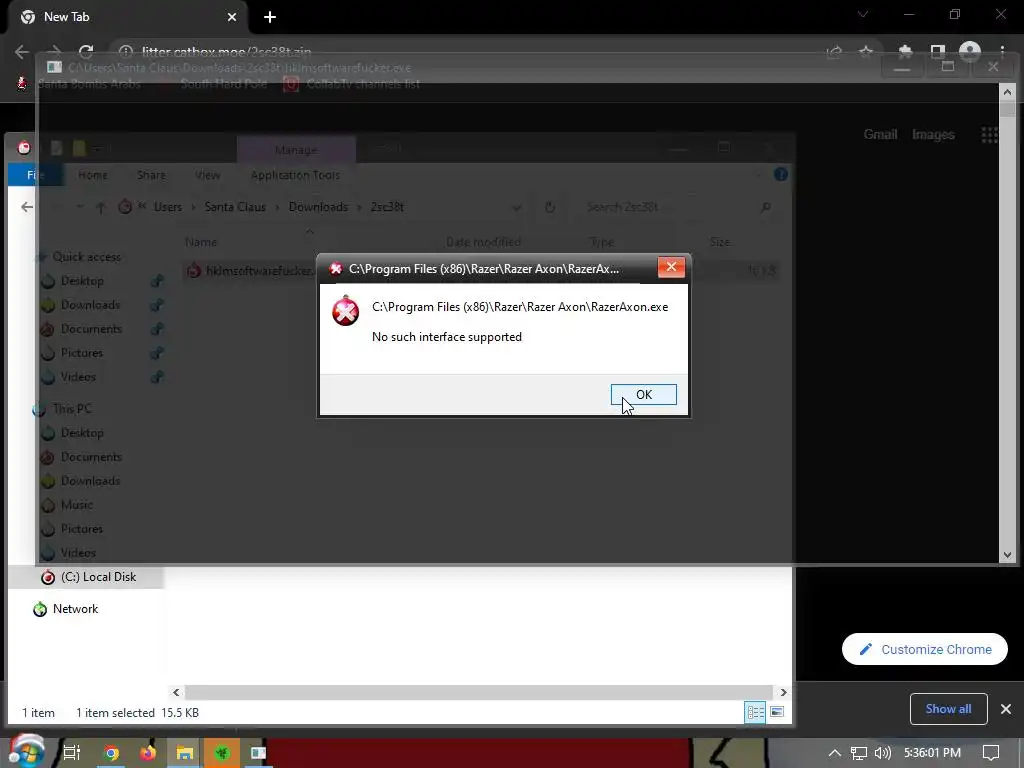This screenshot has height=768, width=1024.
Task: Sort files by the Date modified column
Action: point(483,242)
